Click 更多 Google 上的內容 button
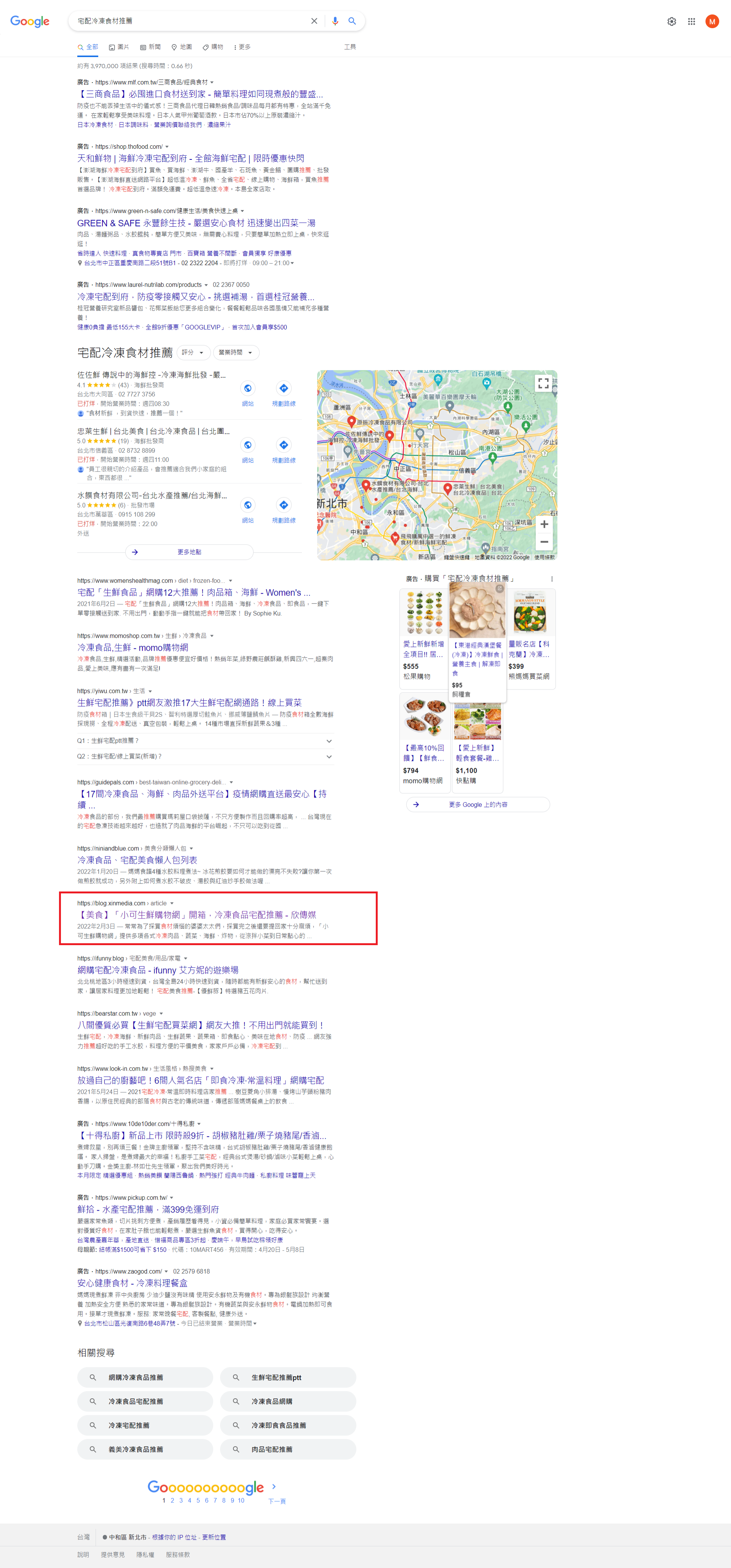The height and width of the screenshot is (1568, 731). [x=478, y=805]
